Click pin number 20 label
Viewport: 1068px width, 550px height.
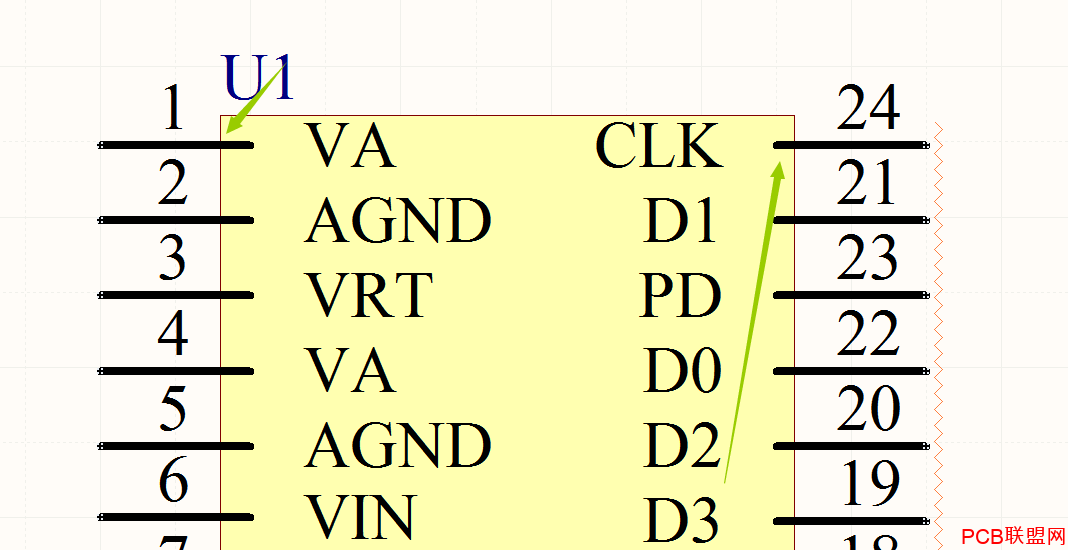click(868, 409)
